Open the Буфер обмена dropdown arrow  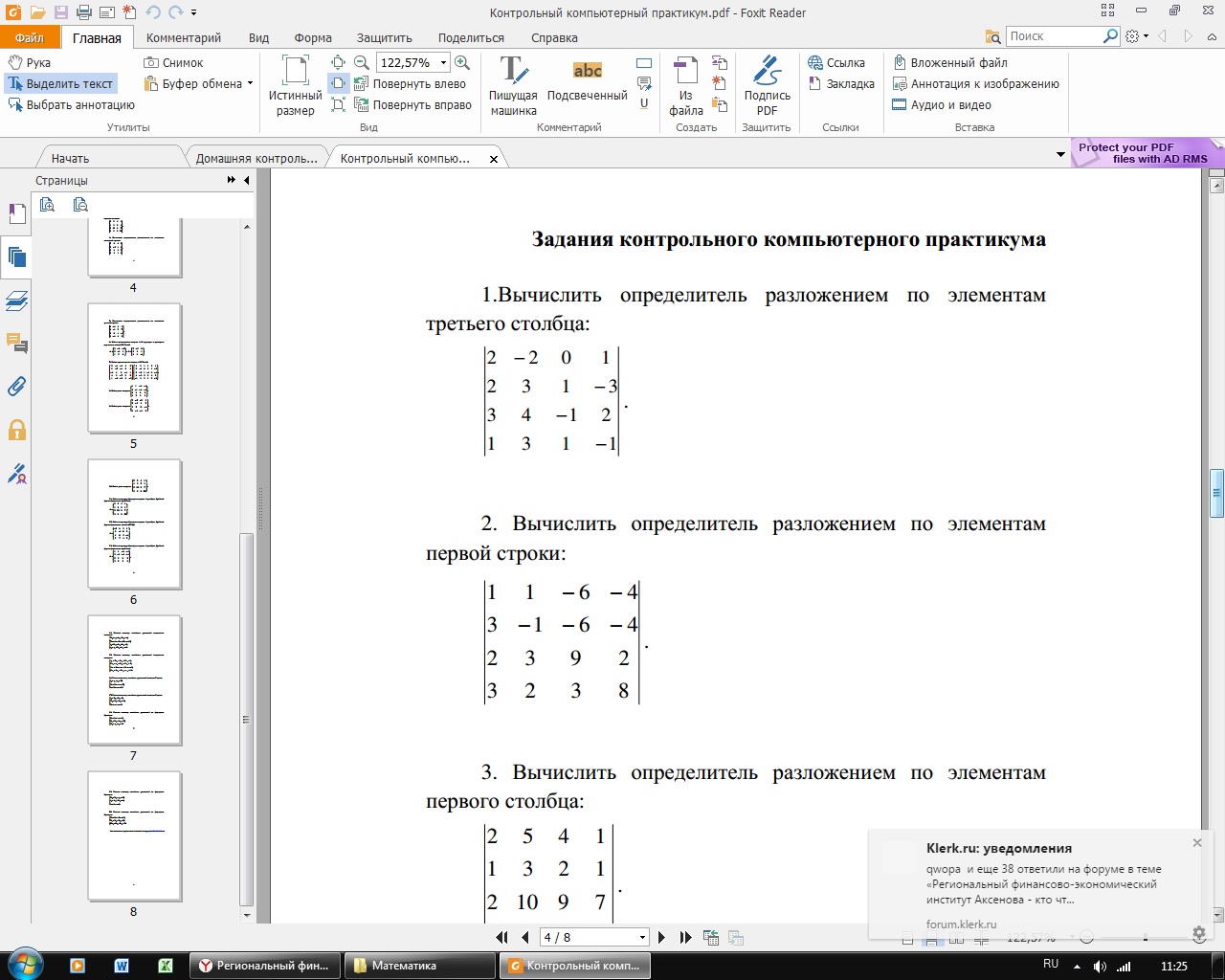click(251, 84)
